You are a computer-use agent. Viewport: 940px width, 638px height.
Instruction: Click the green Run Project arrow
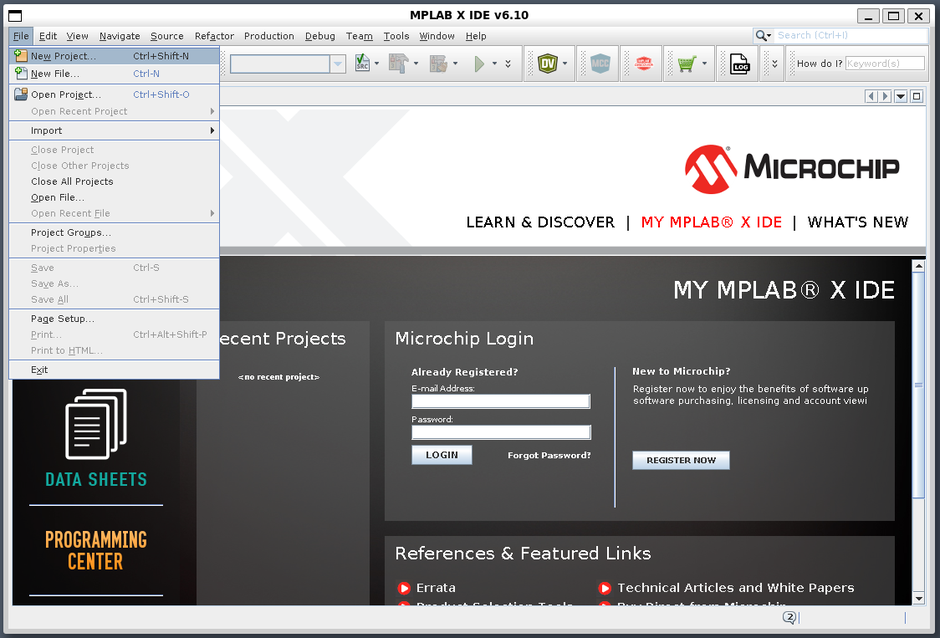[480, 64]
